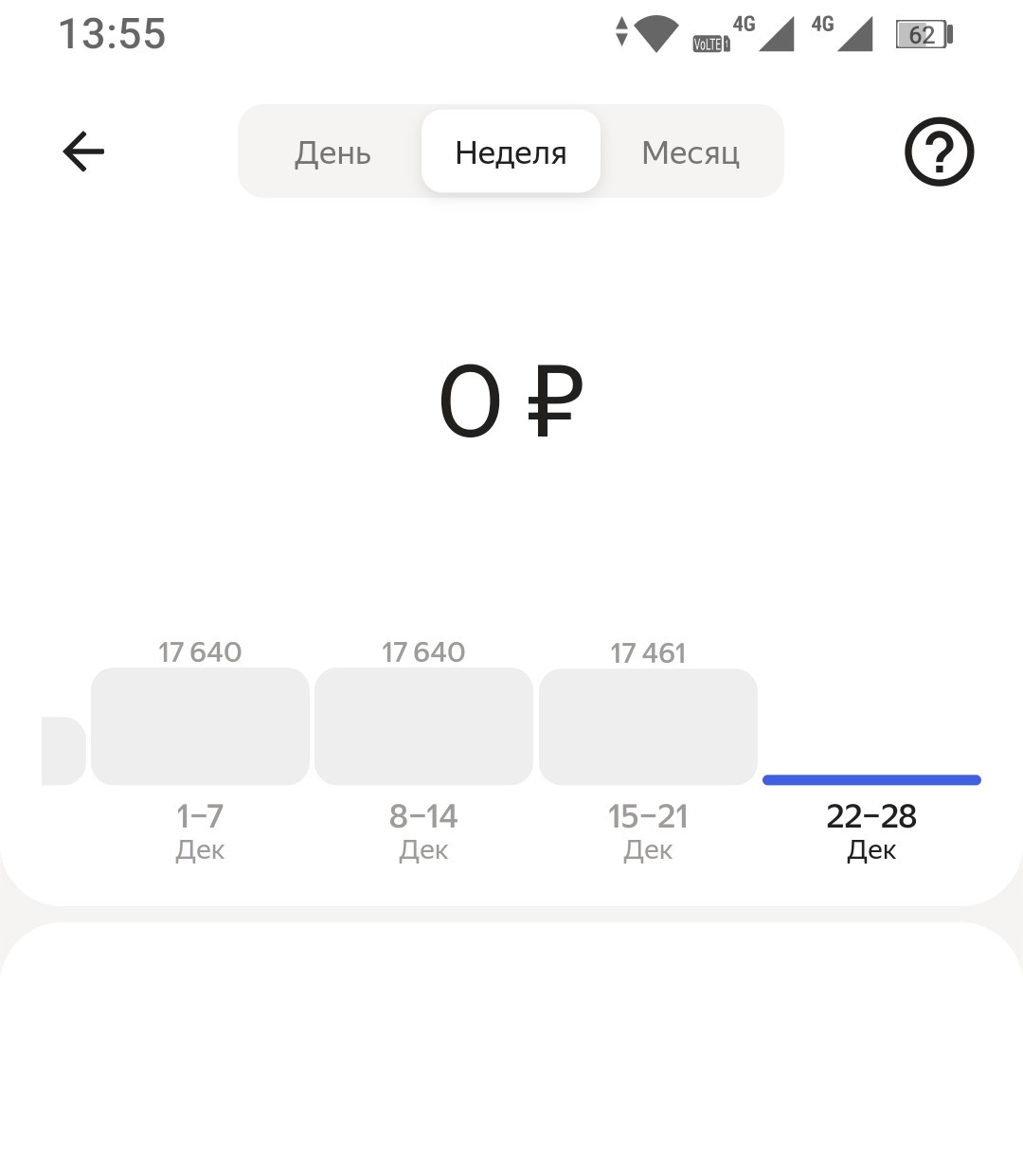This screenshot has height=1176, width=1023.
Task: Switch to the День tab
Action: click(332, 152)
